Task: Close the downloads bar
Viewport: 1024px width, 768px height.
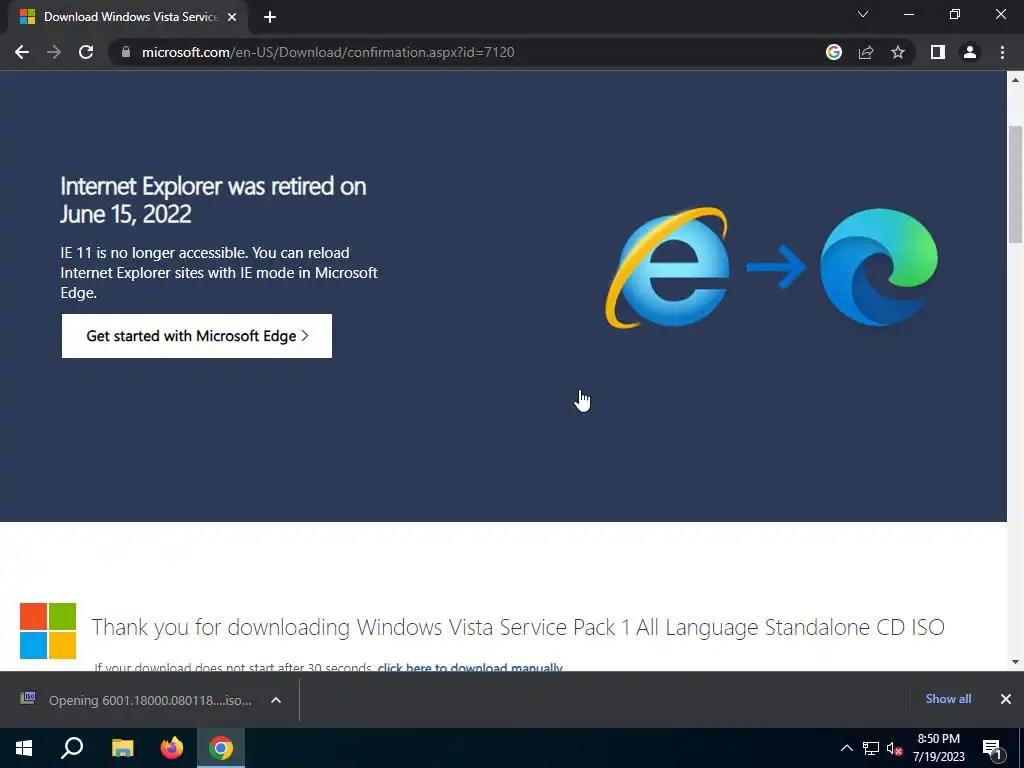Action: coord(1006,699)
